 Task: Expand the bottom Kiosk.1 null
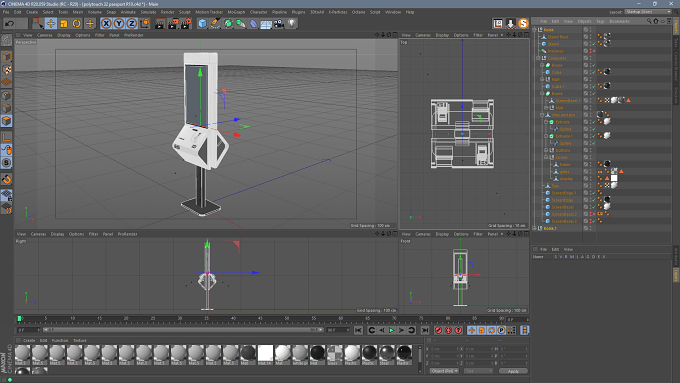535,228
